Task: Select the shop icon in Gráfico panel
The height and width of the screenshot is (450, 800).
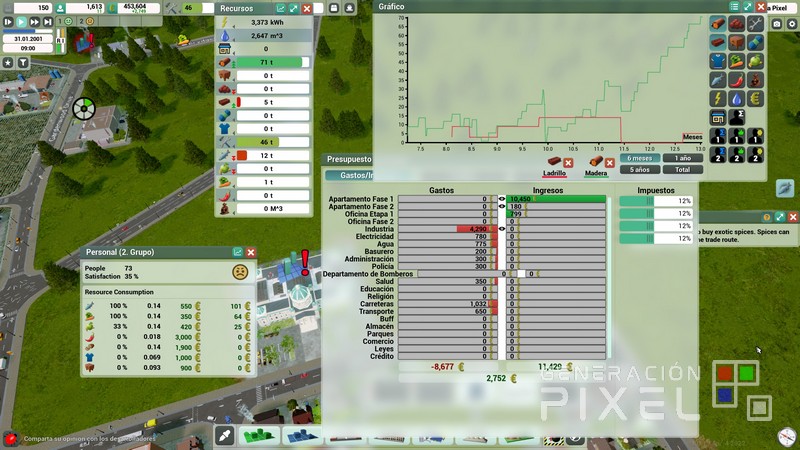Action: [x=718, y=117]
